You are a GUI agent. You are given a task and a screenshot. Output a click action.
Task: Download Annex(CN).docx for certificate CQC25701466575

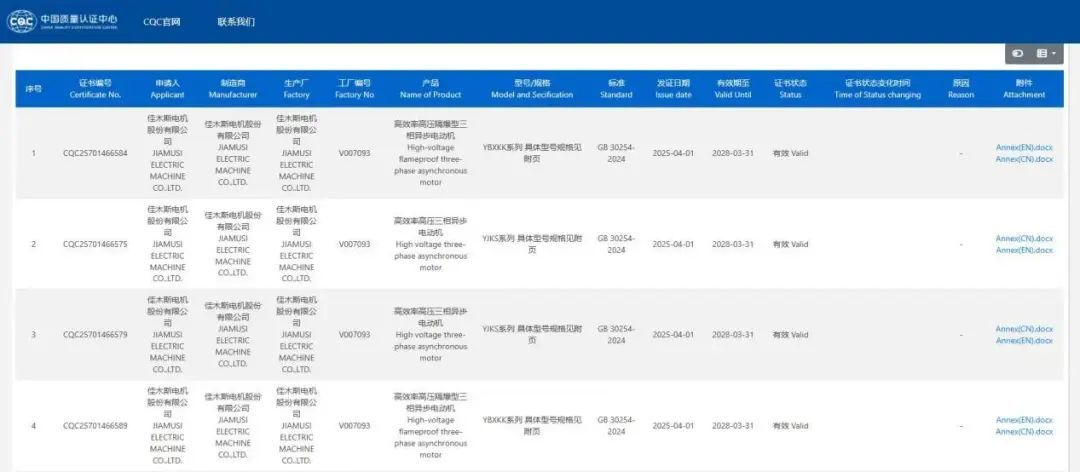[x=1024, y=238]
